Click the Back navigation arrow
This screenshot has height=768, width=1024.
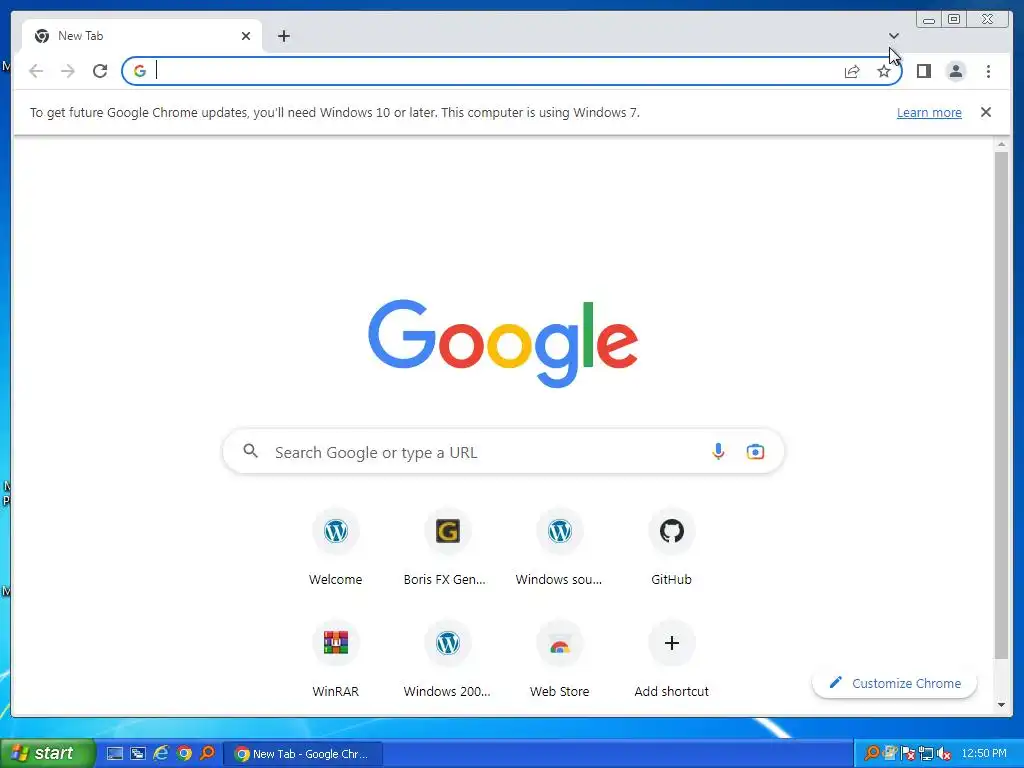[x=36, y=71]
